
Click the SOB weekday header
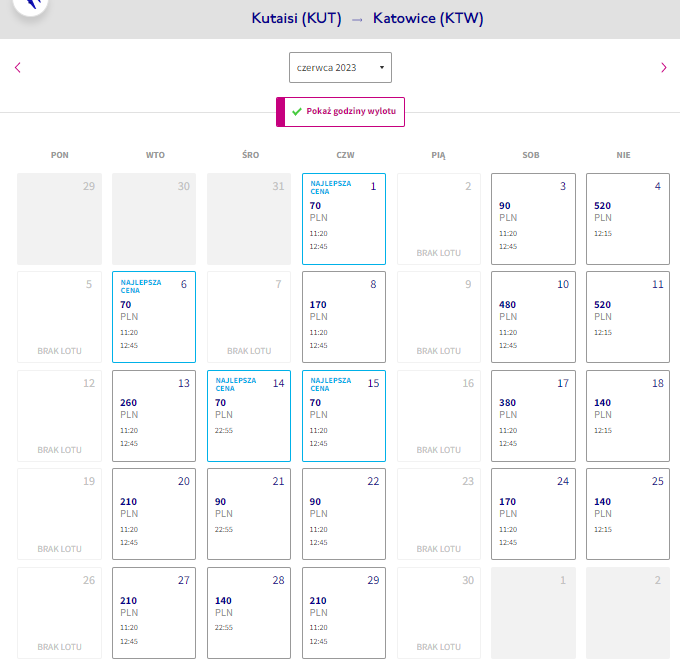point(531,155)
